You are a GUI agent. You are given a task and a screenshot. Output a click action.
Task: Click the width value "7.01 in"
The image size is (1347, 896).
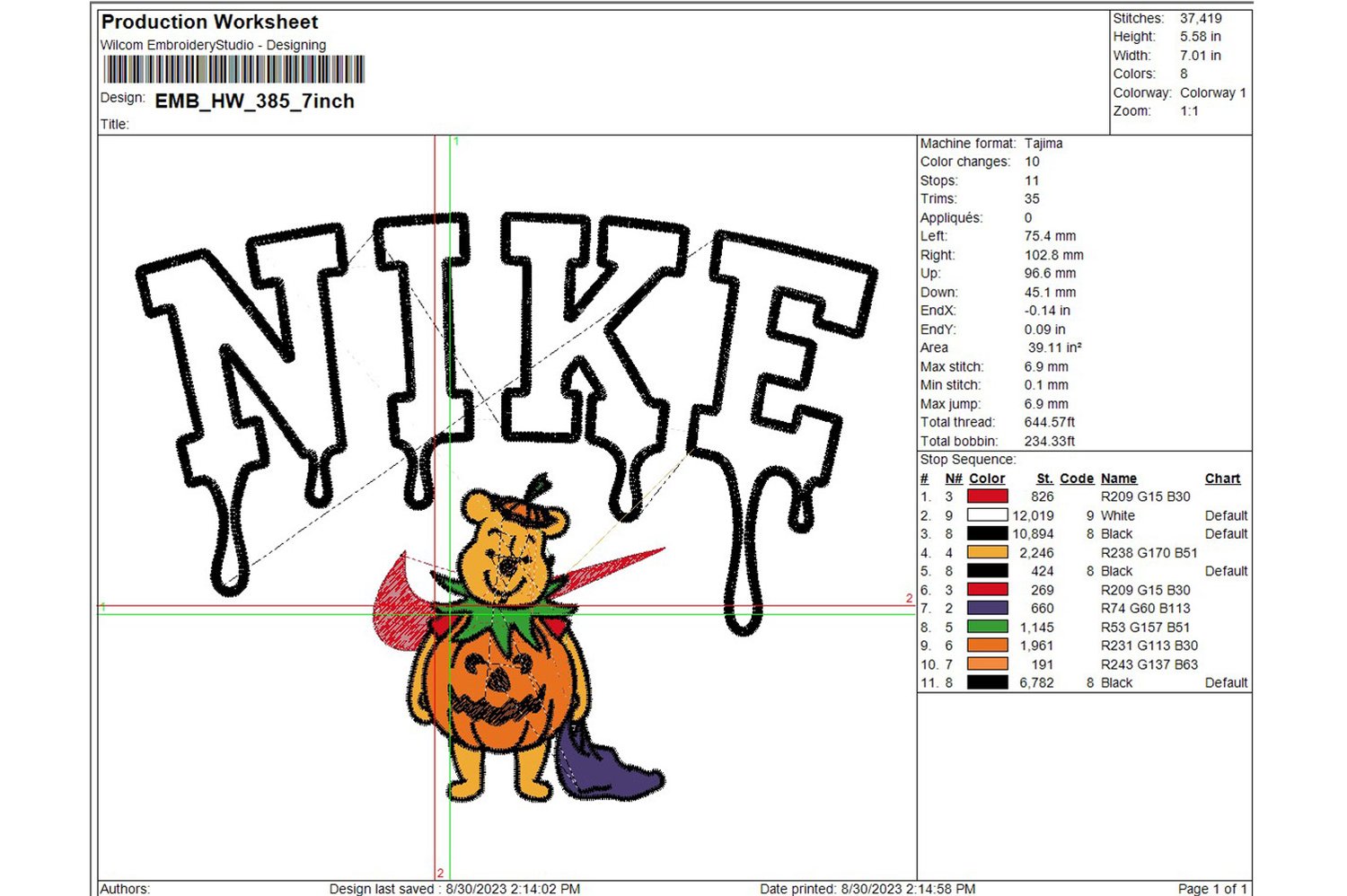pos(1201,56)
